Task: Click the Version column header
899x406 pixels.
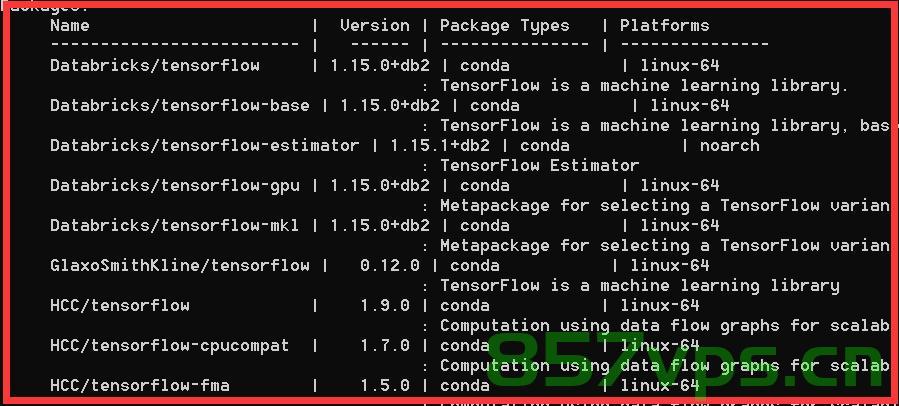Action: (x=375, y=26)
